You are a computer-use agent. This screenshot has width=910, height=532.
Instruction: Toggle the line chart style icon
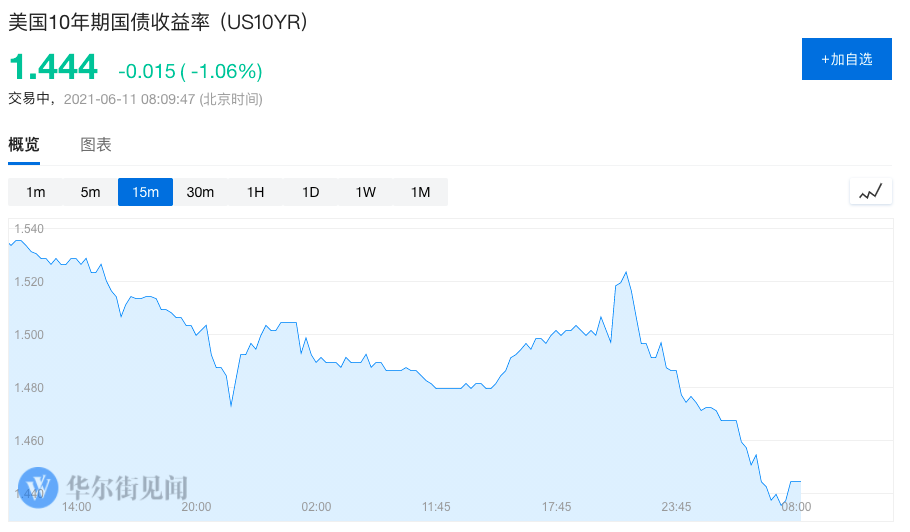pyautogui.click(x=870, y=191)
